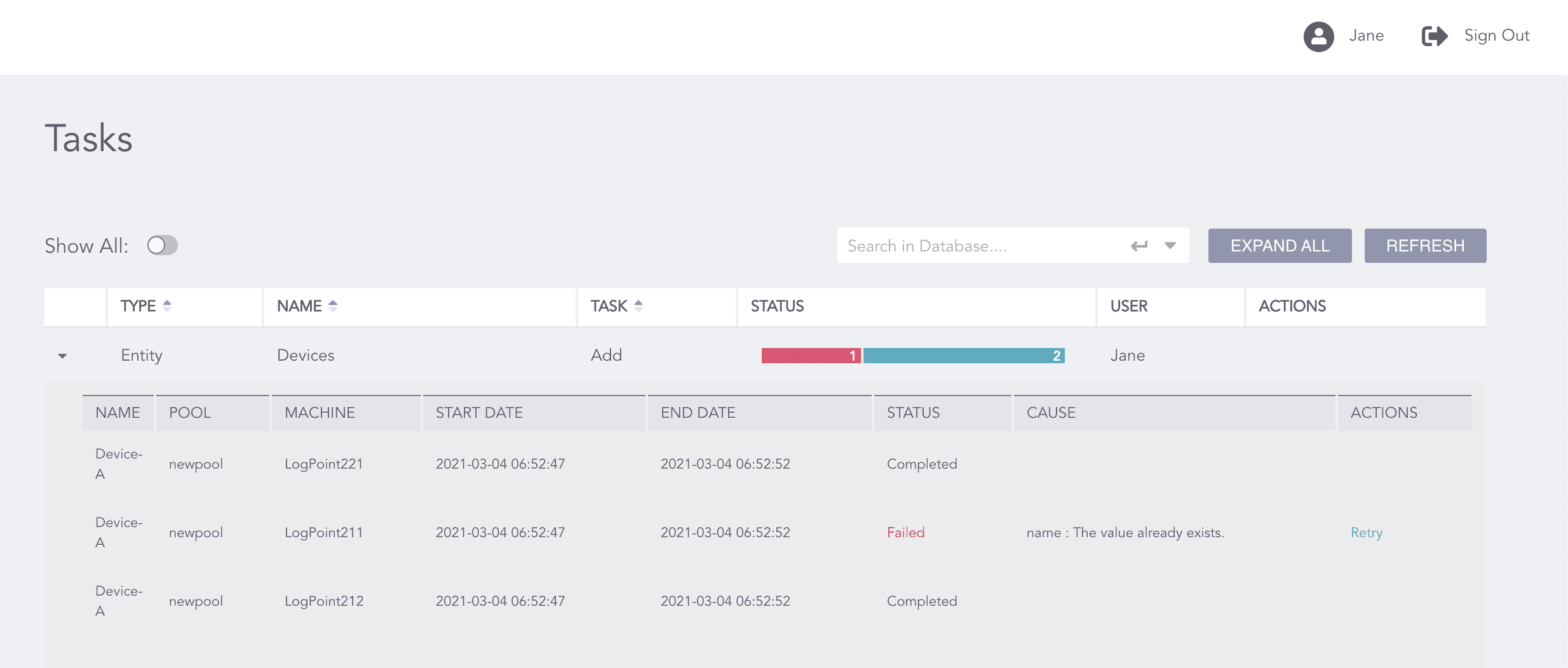Click the Failed status text for LogPoint211
This screenshot has width=1568, height=668.
[x=906, y=533]
